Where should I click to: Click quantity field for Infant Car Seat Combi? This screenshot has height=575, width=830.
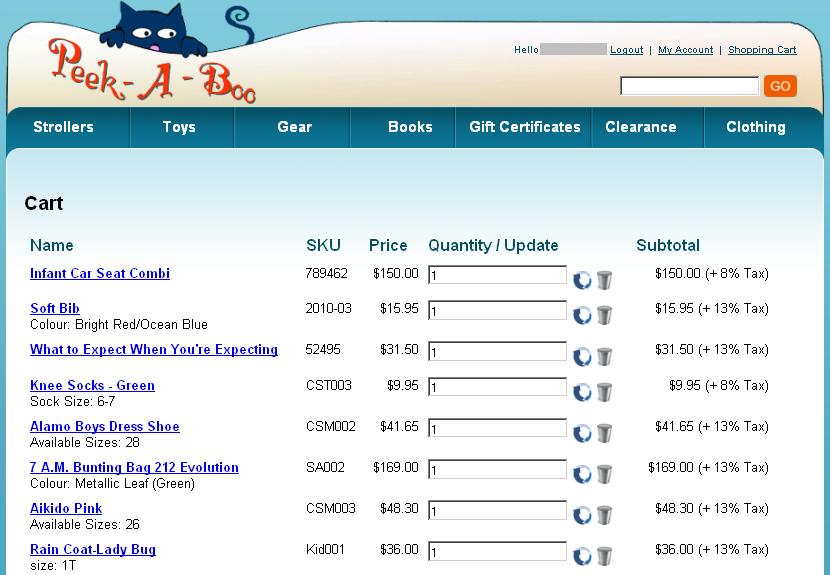click(498, 275)
